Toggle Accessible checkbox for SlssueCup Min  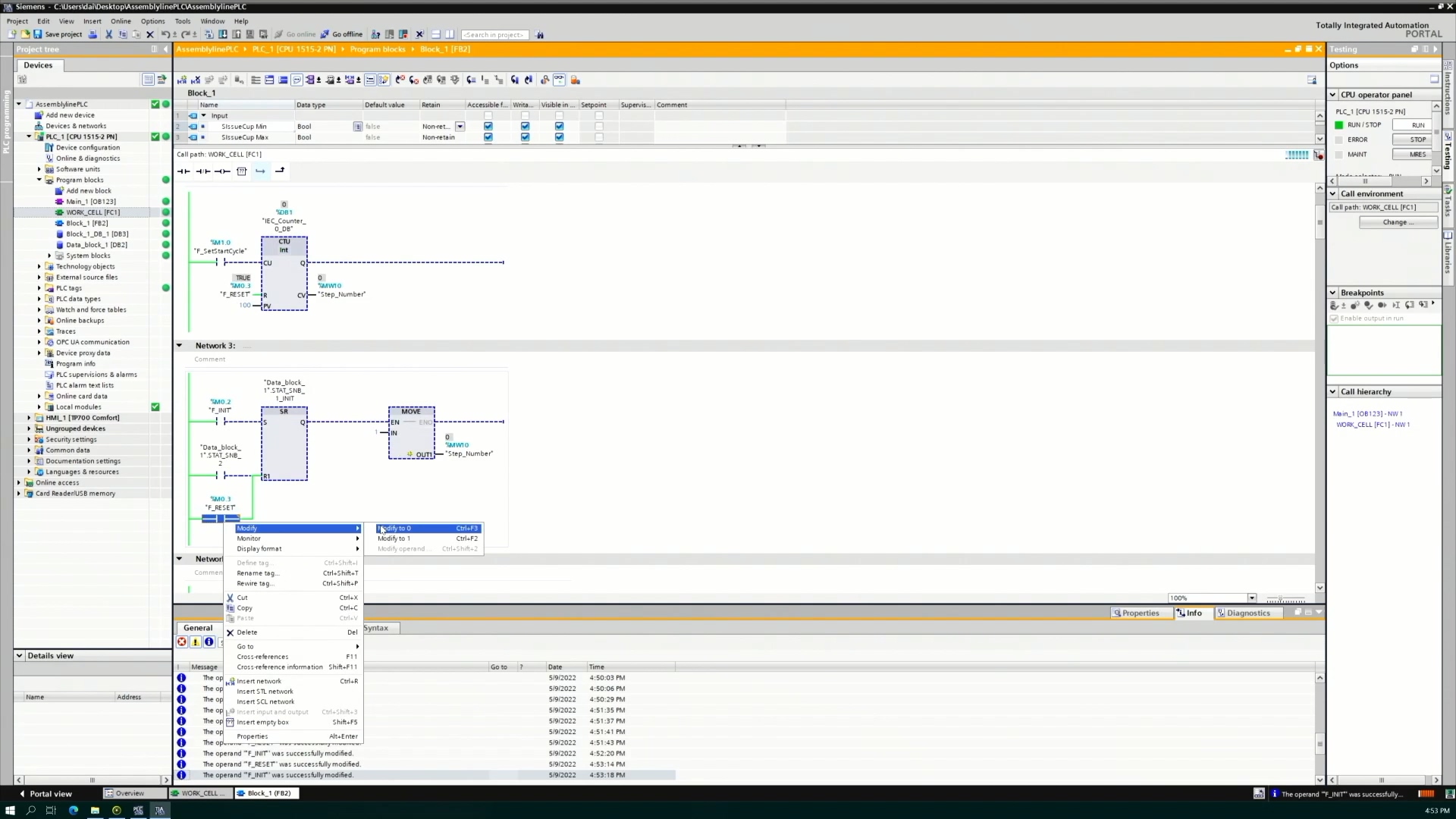(x=488, y=127)
